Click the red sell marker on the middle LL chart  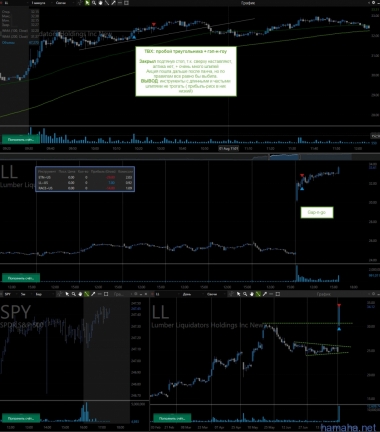tap(302, 175)
